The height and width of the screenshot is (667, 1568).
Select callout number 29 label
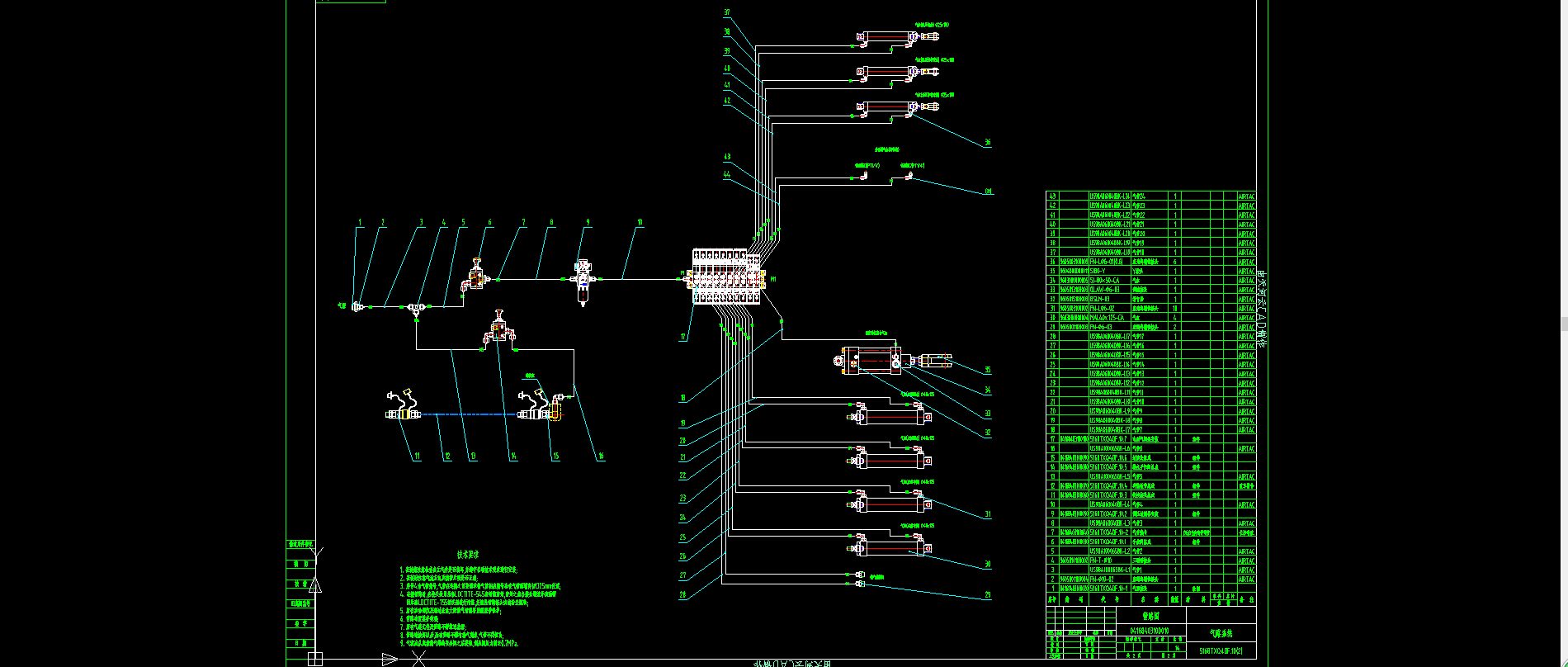tap(987, 594)
